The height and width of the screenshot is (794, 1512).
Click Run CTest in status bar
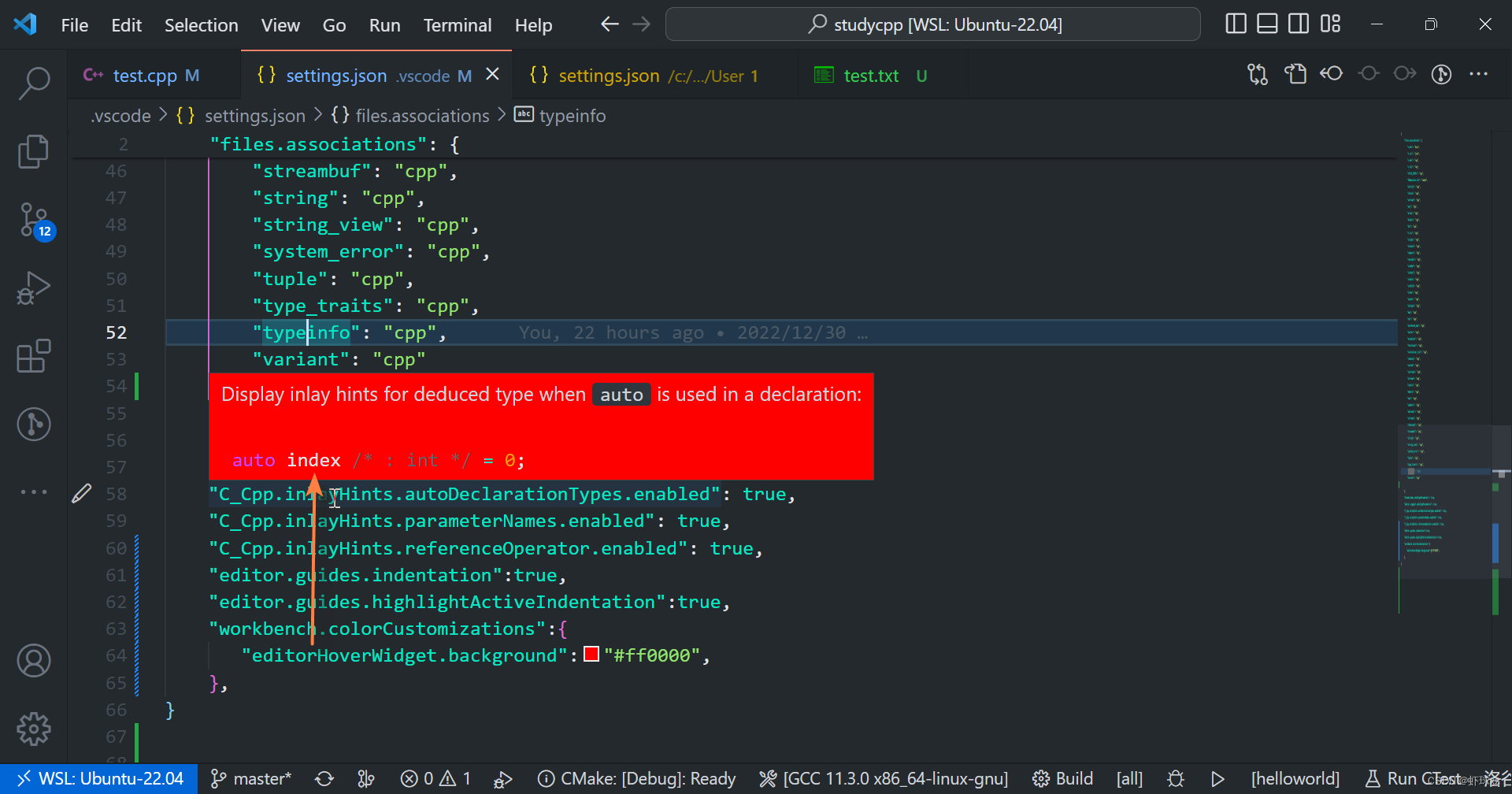(1412, 779)
